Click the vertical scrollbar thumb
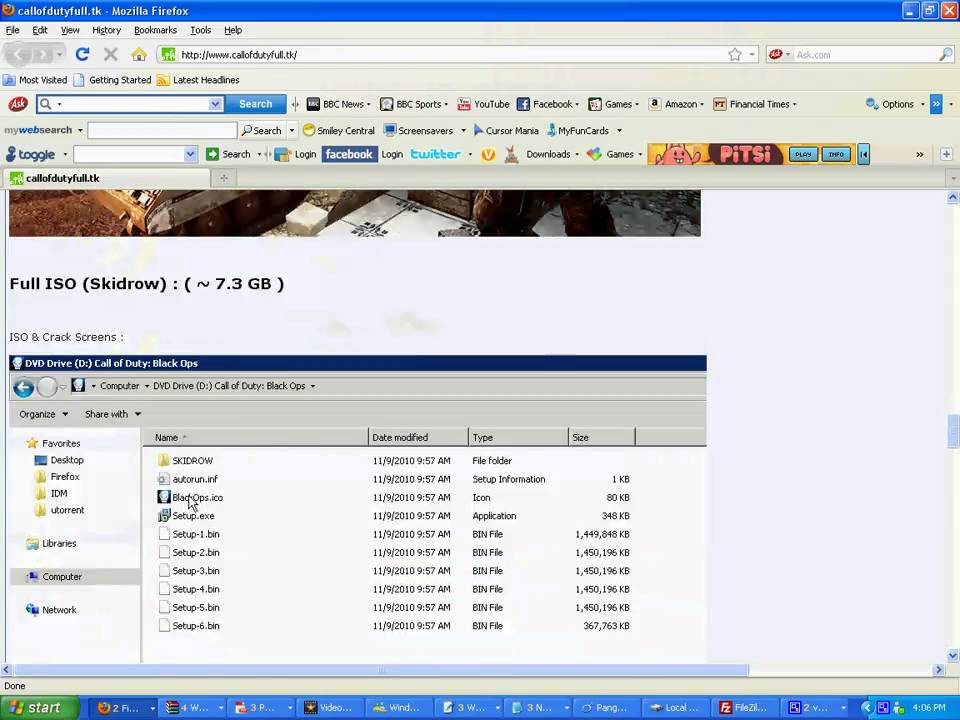This screenshot has width=960, height=720. [x=953, y=432]
